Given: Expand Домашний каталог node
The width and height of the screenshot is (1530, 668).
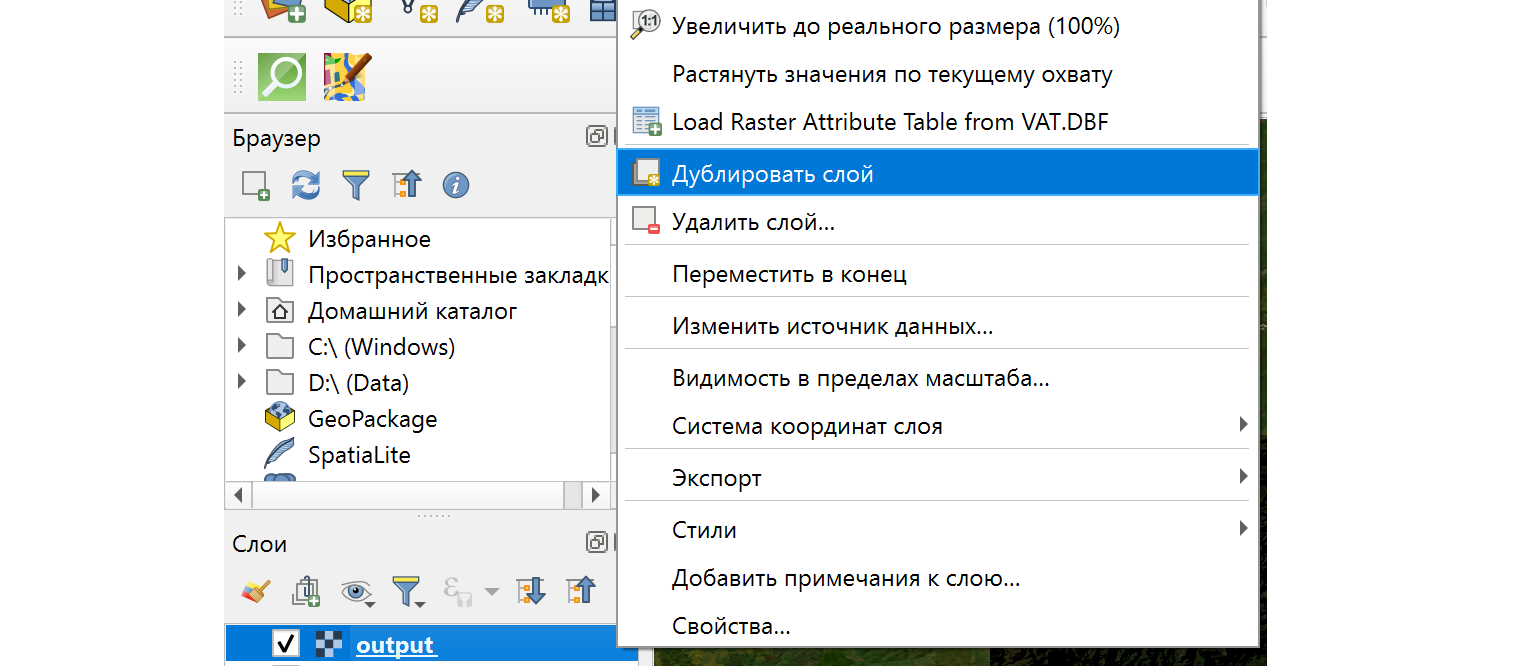Looking at the screenshot, I should (x=242, y=311).
